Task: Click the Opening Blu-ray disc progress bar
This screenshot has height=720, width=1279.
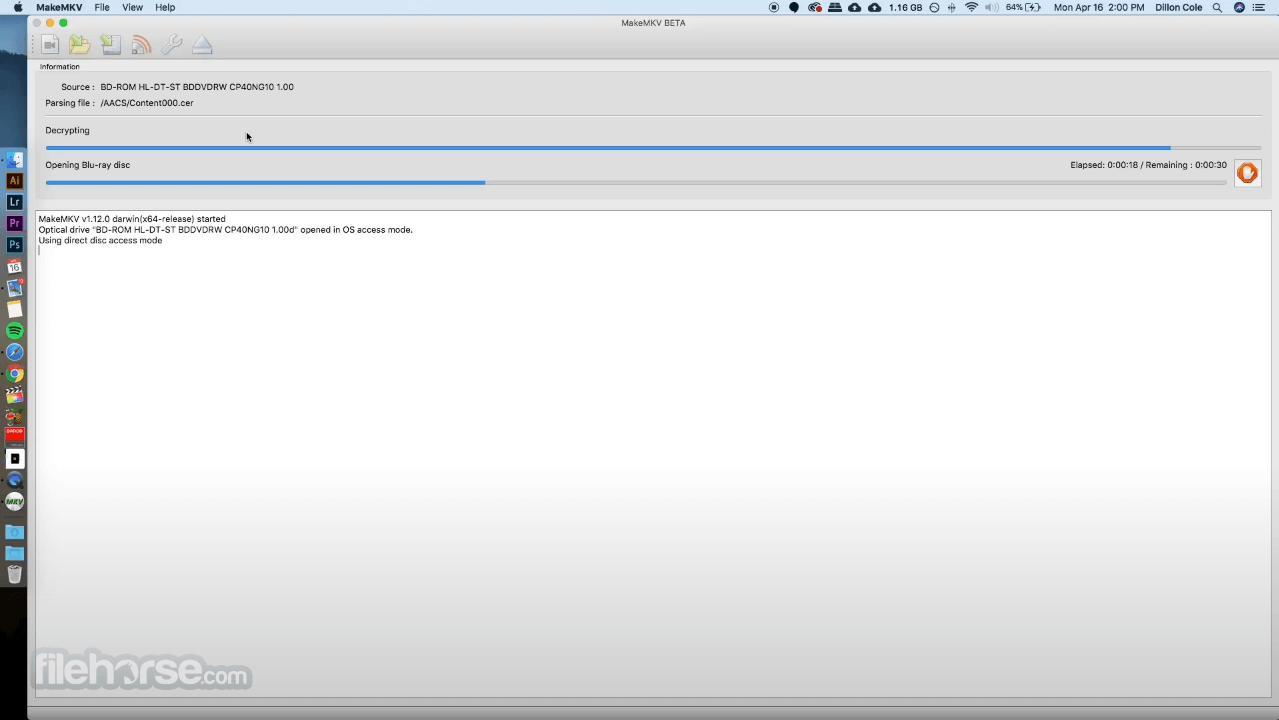Action: pyautogui.click(x=636, y=183)
